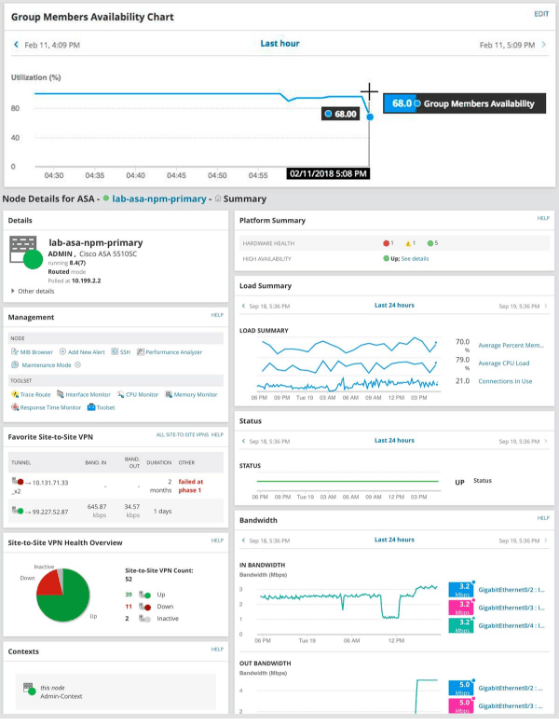This screenshot has width=559, height=719.
Task: Go to previous period in Status panel
Action: pos(244,441)
